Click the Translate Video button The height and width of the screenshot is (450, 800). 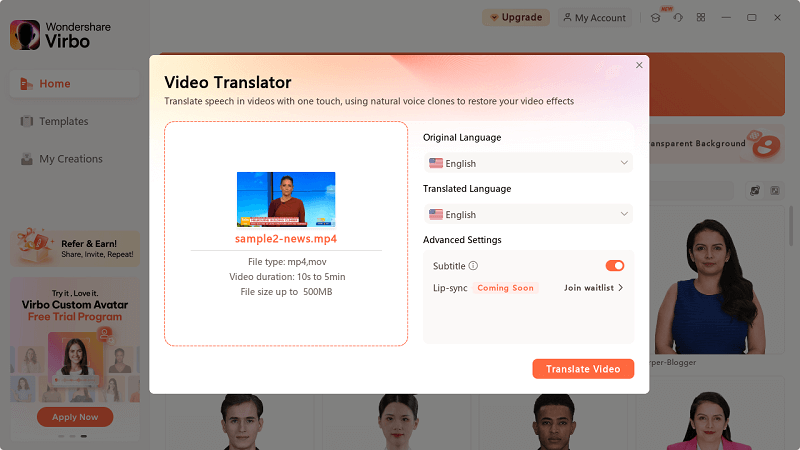(583, 369)
